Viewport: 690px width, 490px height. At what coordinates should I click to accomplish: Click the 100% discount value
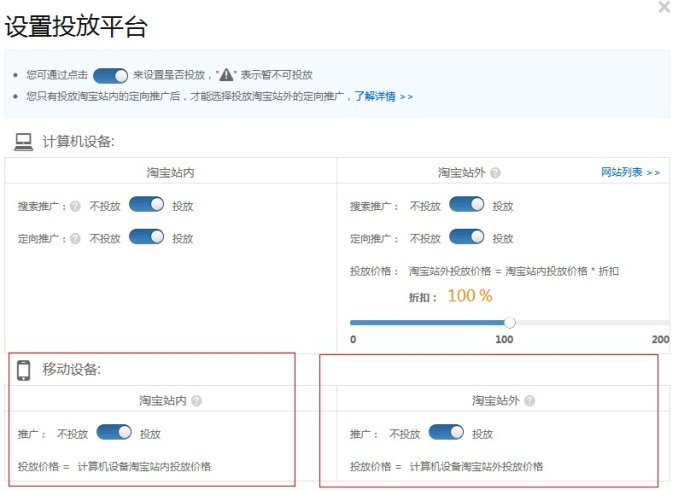tap(470, 296)
